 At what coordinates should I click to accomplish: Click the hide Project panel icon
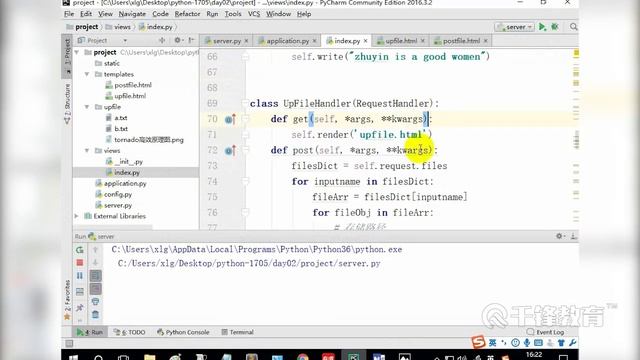tap(191, 40)
